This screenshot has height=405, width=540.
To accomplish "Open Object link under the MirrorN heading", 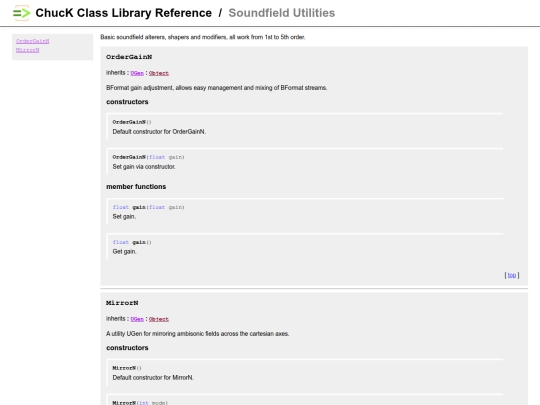I will click(x=159, y=319).
